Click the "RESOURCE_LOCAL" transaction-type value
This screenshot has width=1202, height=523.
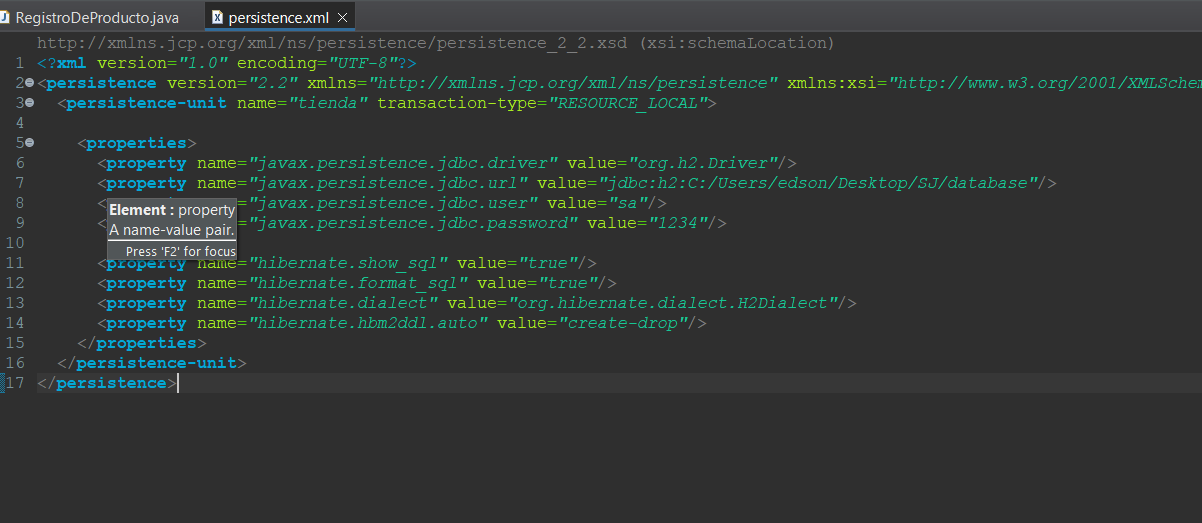click(627, 103)
